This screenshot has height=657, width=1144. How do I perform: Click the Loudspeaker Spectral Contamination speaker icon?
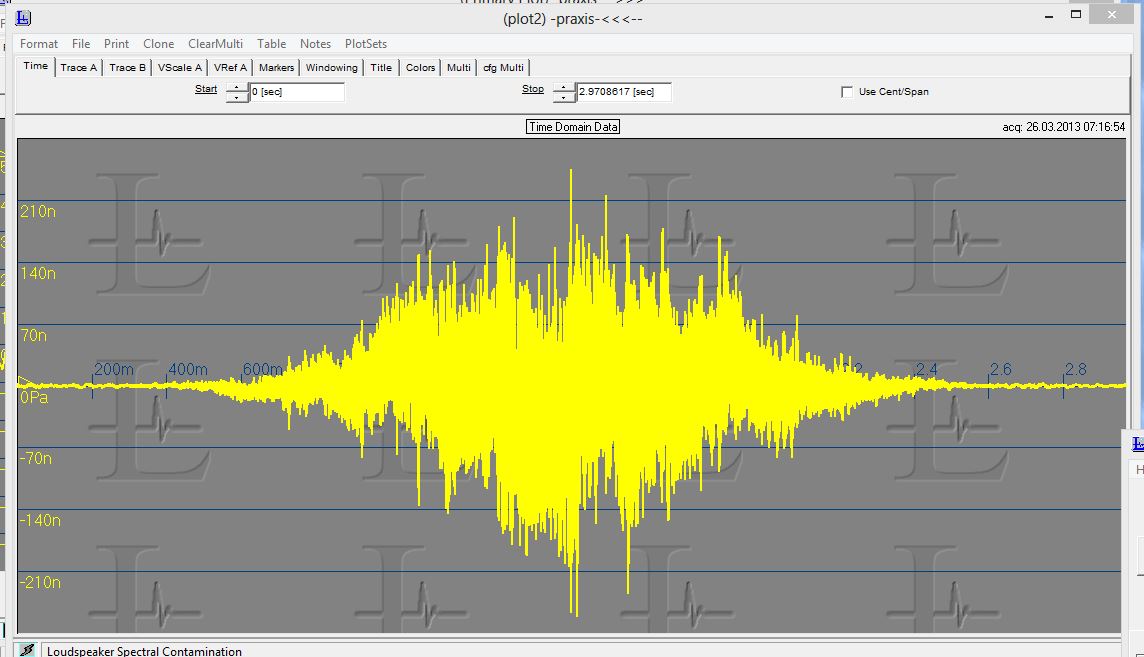(27, 650)
